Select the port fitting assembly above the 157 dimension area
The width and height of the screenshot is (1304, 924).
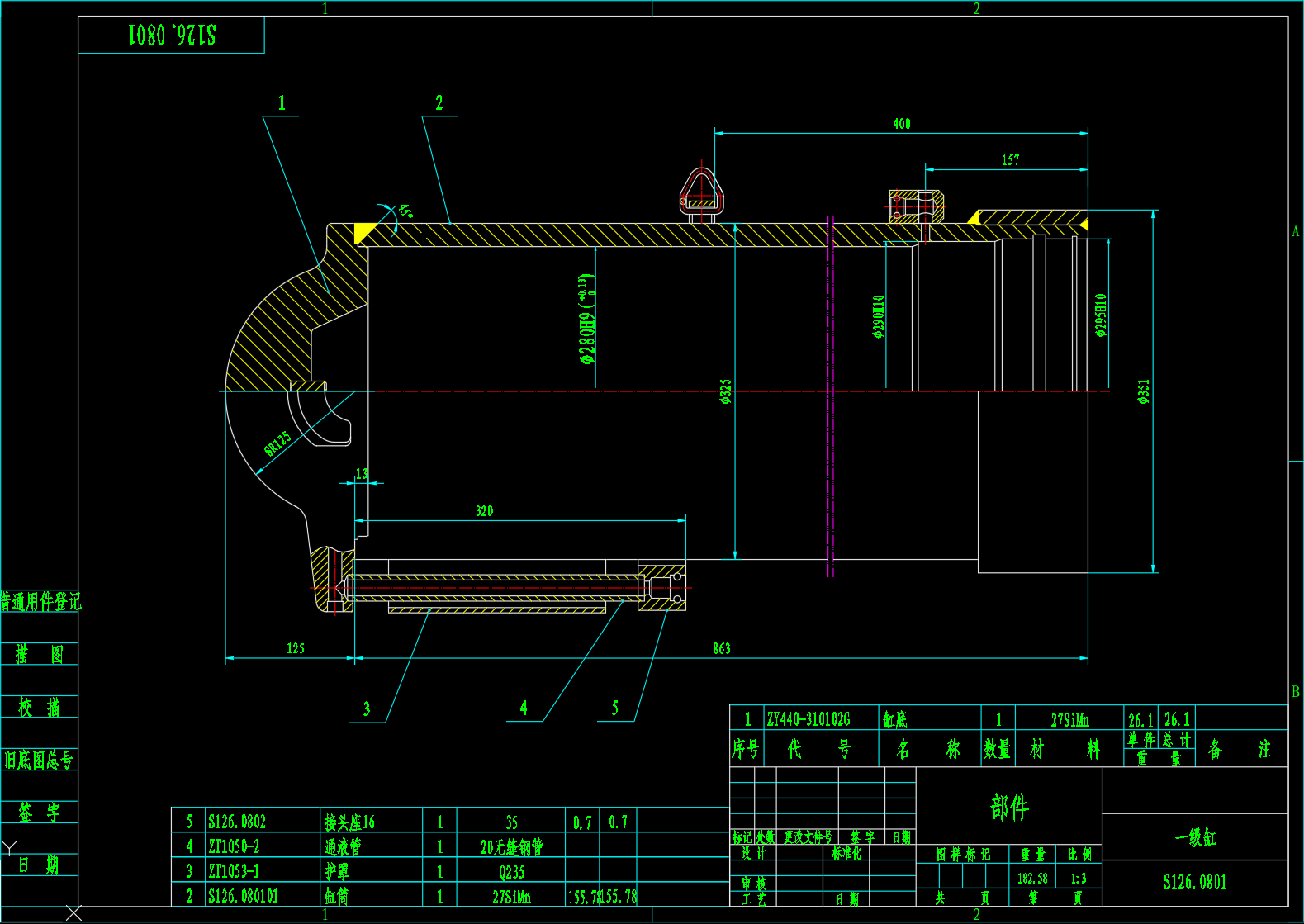coord(915,206)
